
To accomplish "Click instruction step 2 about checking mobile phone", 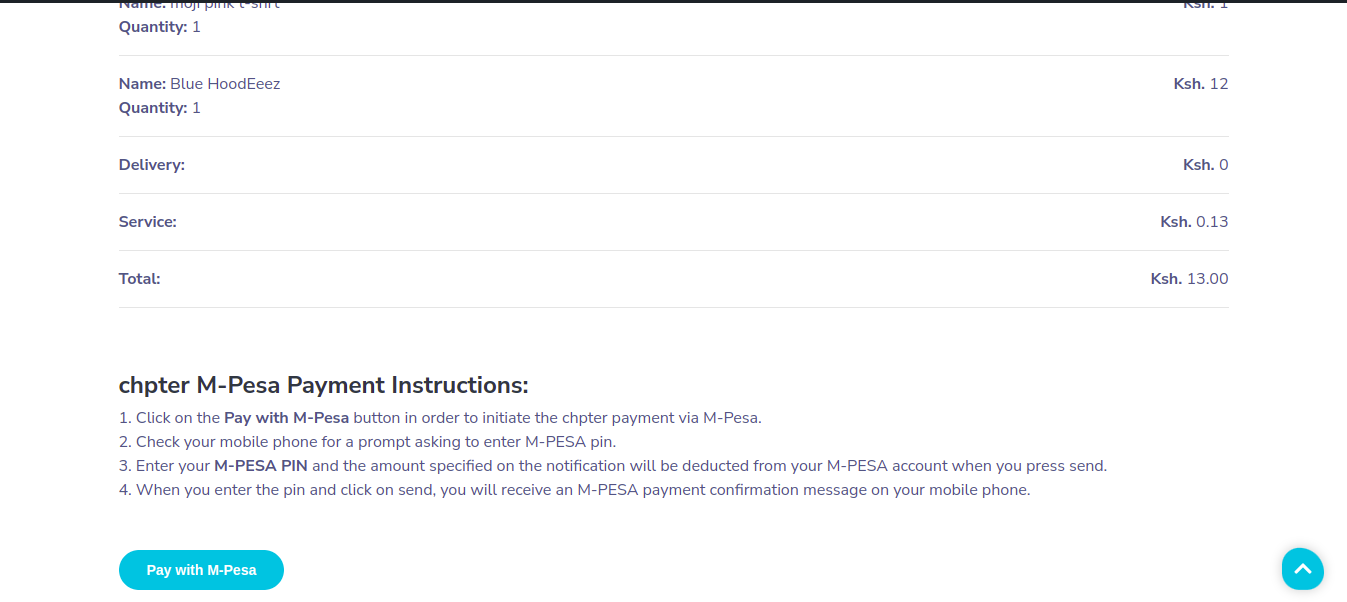I will pos(374,442).
